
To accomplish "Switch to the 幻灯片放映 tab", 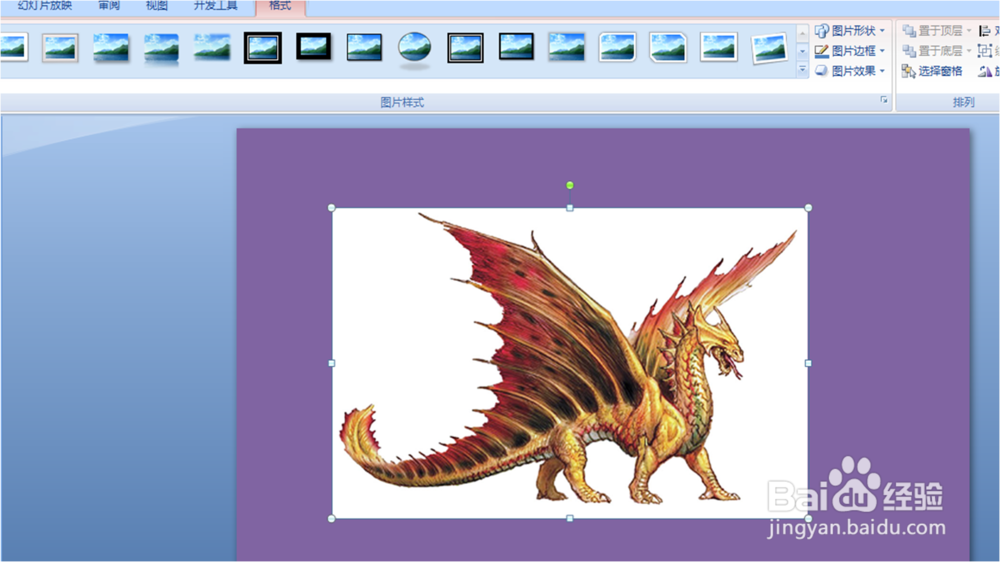I will [x=45, y=6].
